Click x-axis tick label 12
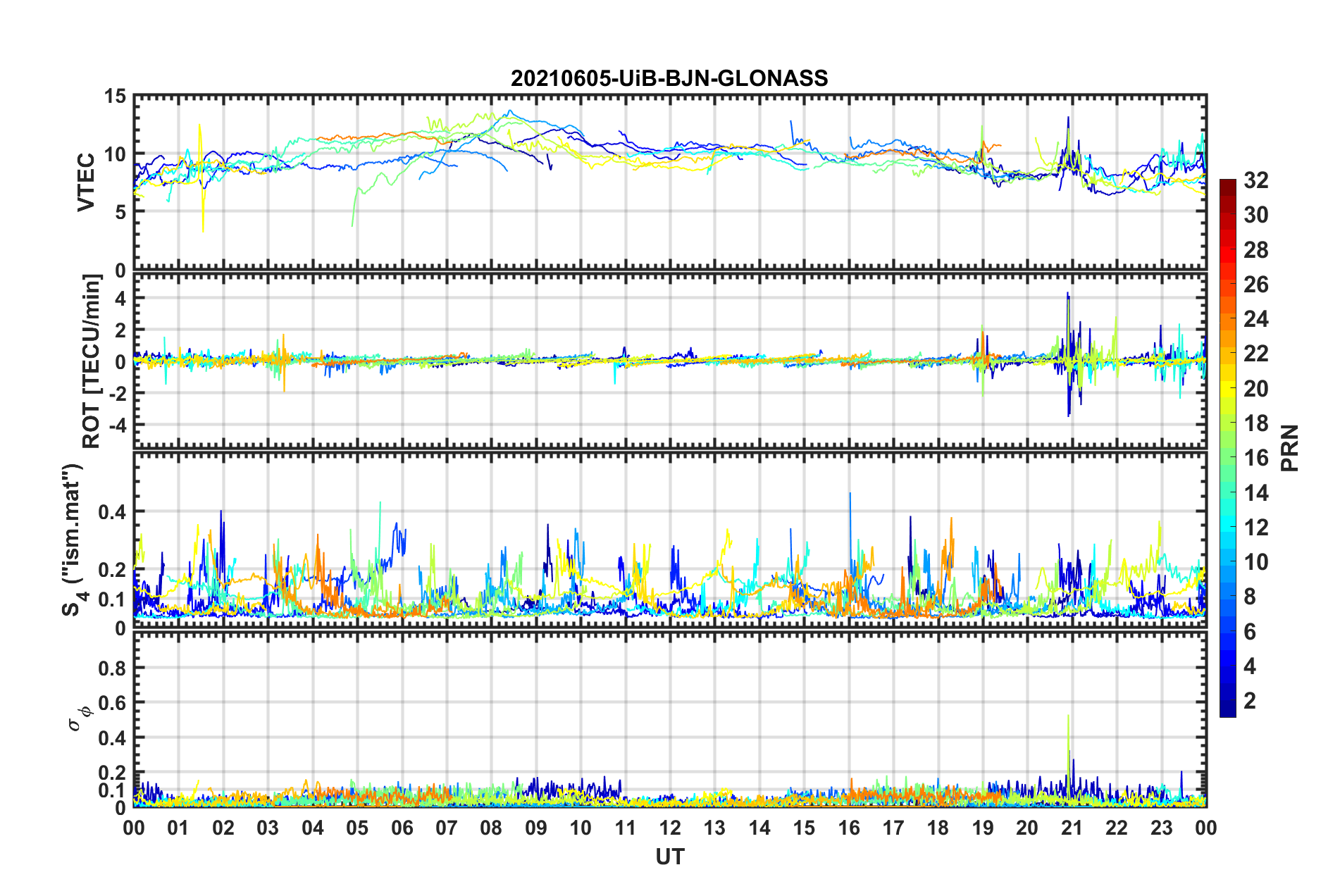 [670, 828]
